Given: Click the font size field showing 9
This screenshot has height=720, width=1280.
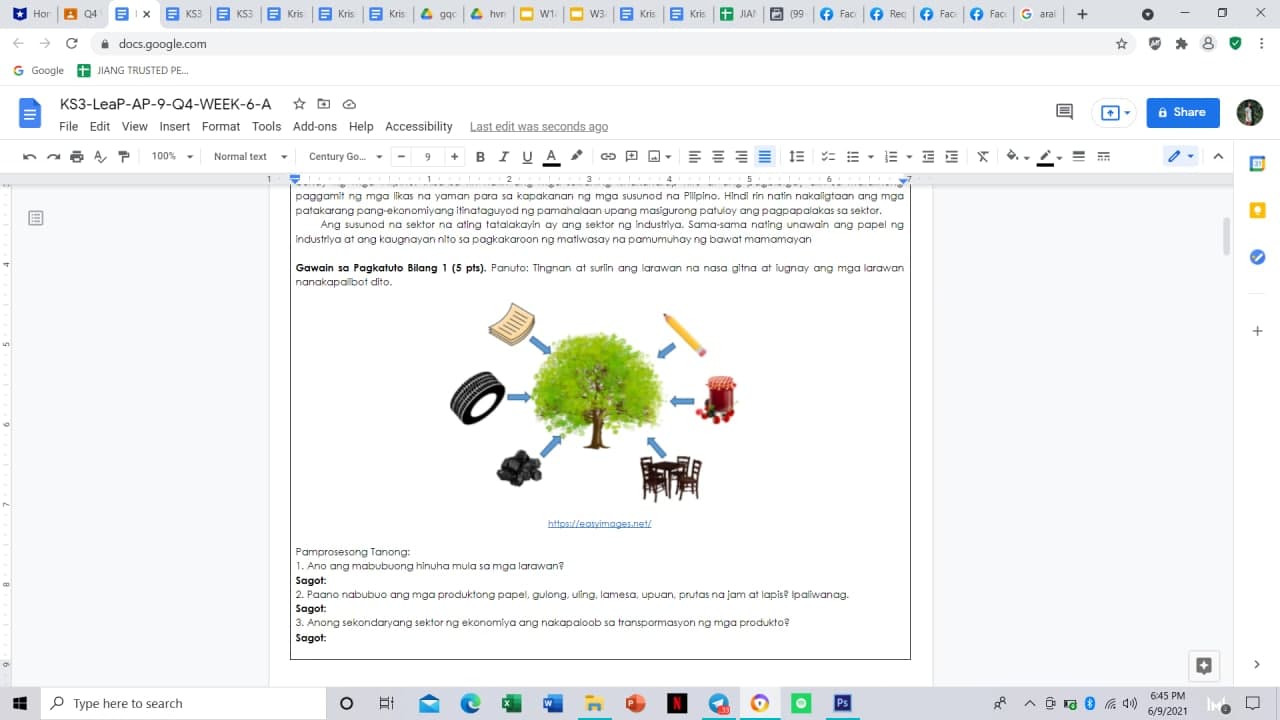Looking at the screenshot, I should (428, 156).
